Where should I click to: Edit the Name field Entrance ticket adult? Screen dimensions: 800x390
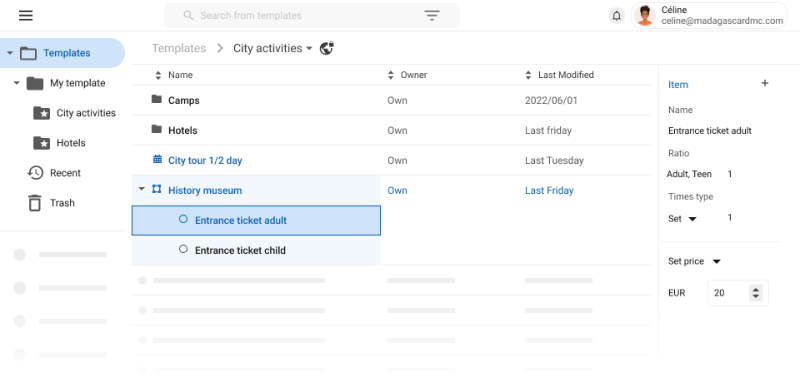pos(710,131)
